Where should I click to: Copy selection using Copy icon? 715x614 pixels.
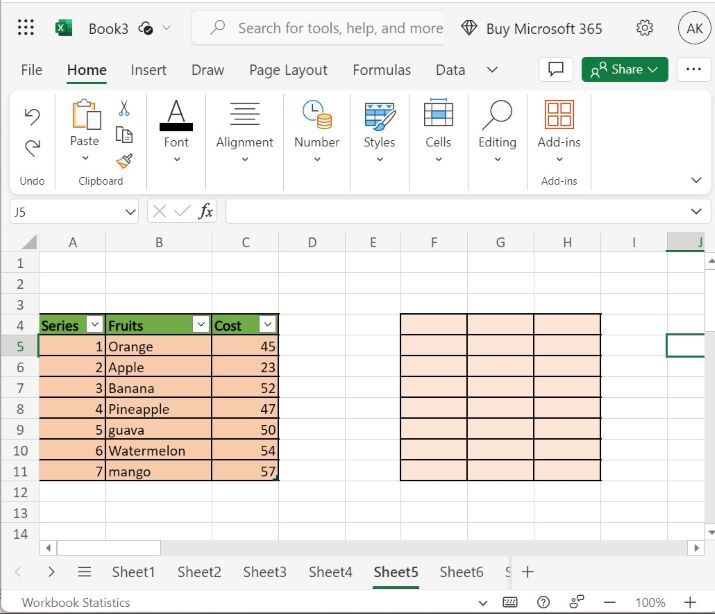(124, 135)
